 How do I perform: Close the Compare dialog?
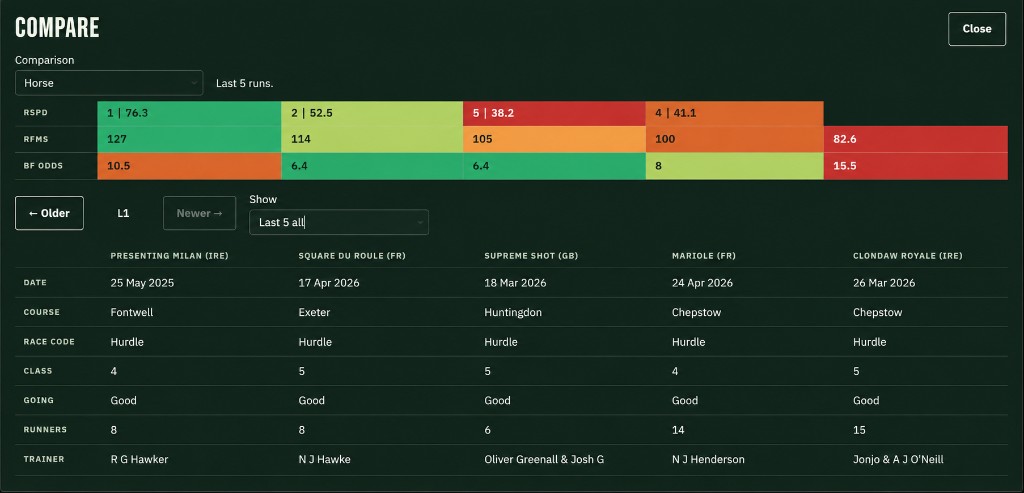(x=976, y=29)
